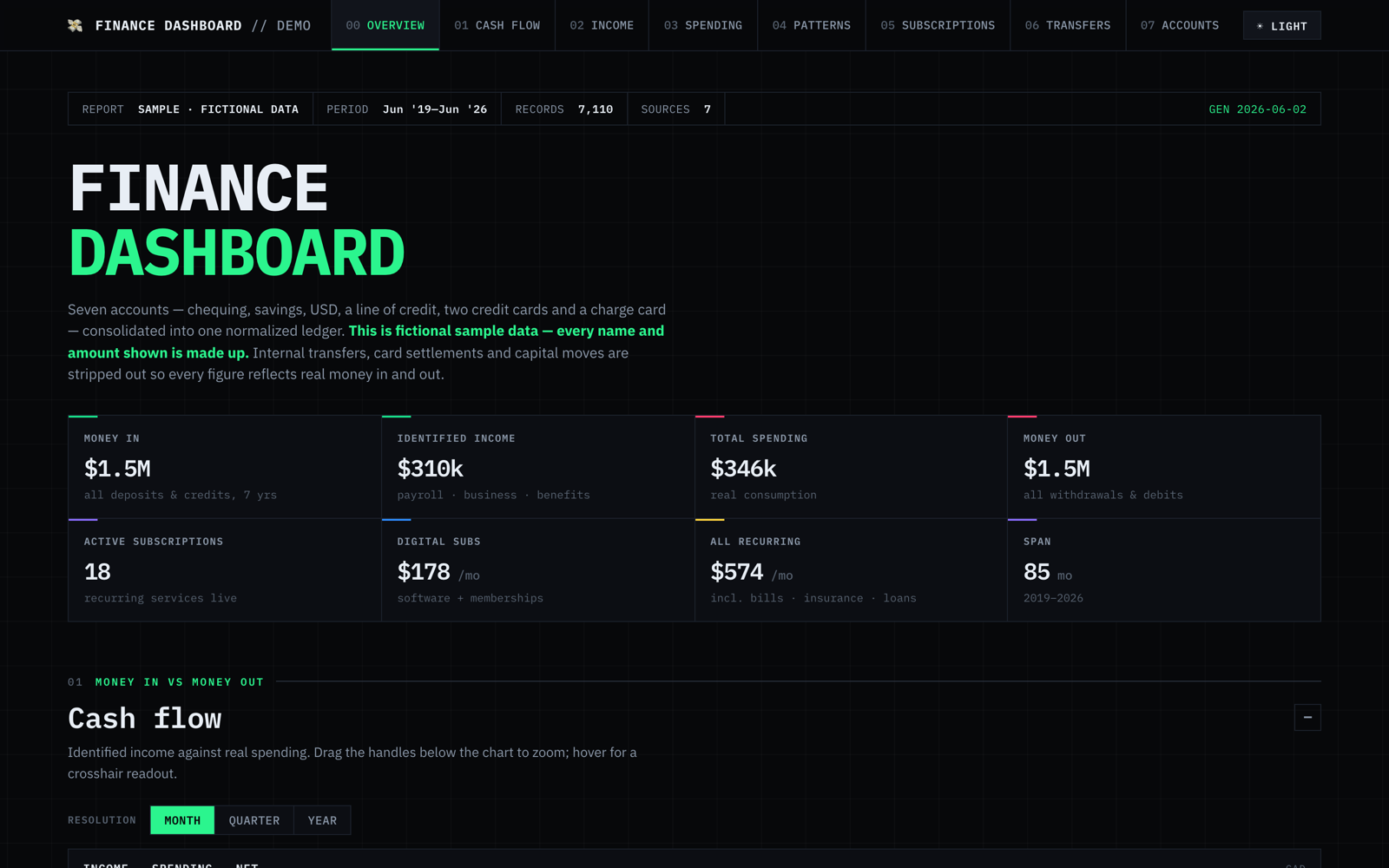The image size is (1389, 868).
Task: Toggle the Light theme button
Action: (x=1281, y=26)
